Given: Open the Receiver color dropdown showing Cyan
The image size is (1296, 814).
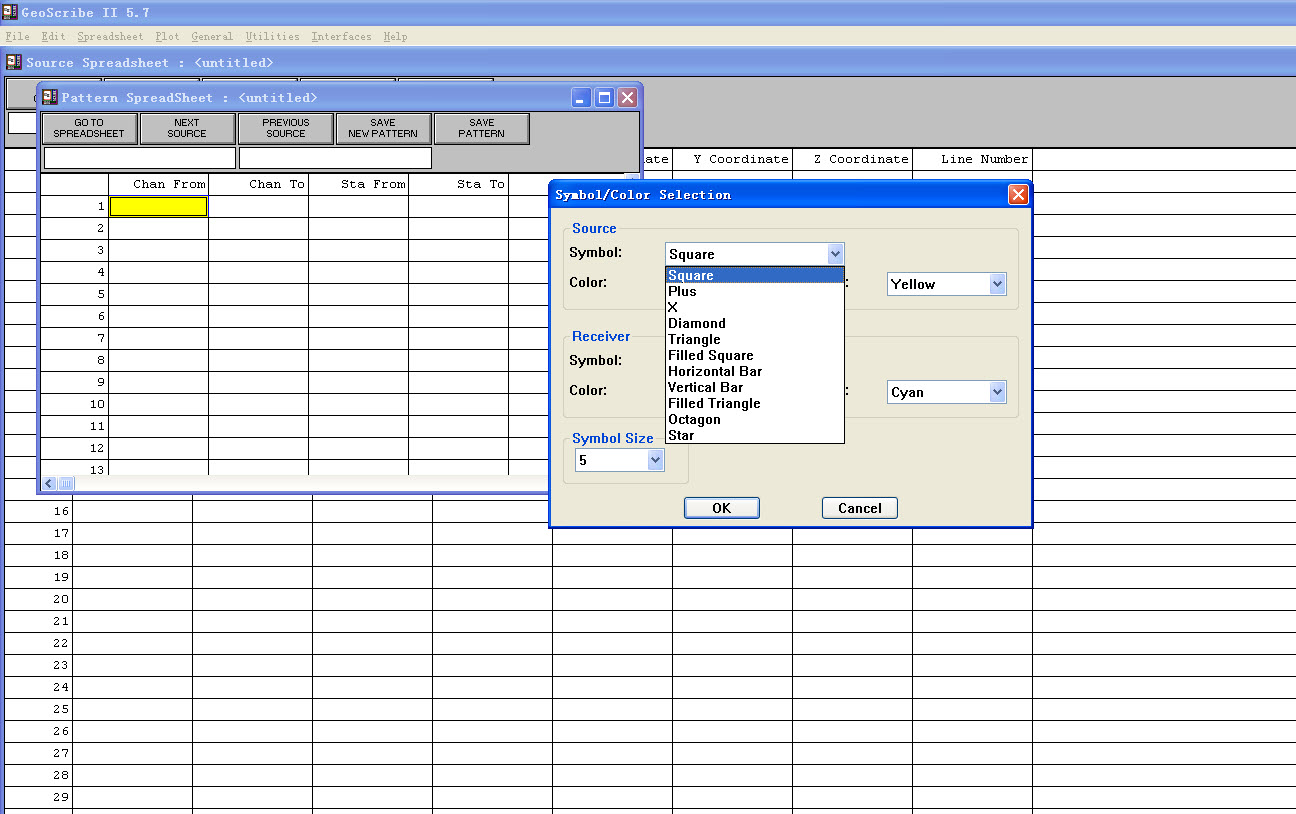Looking at the screenshot, I should click(x=997, y=392).
